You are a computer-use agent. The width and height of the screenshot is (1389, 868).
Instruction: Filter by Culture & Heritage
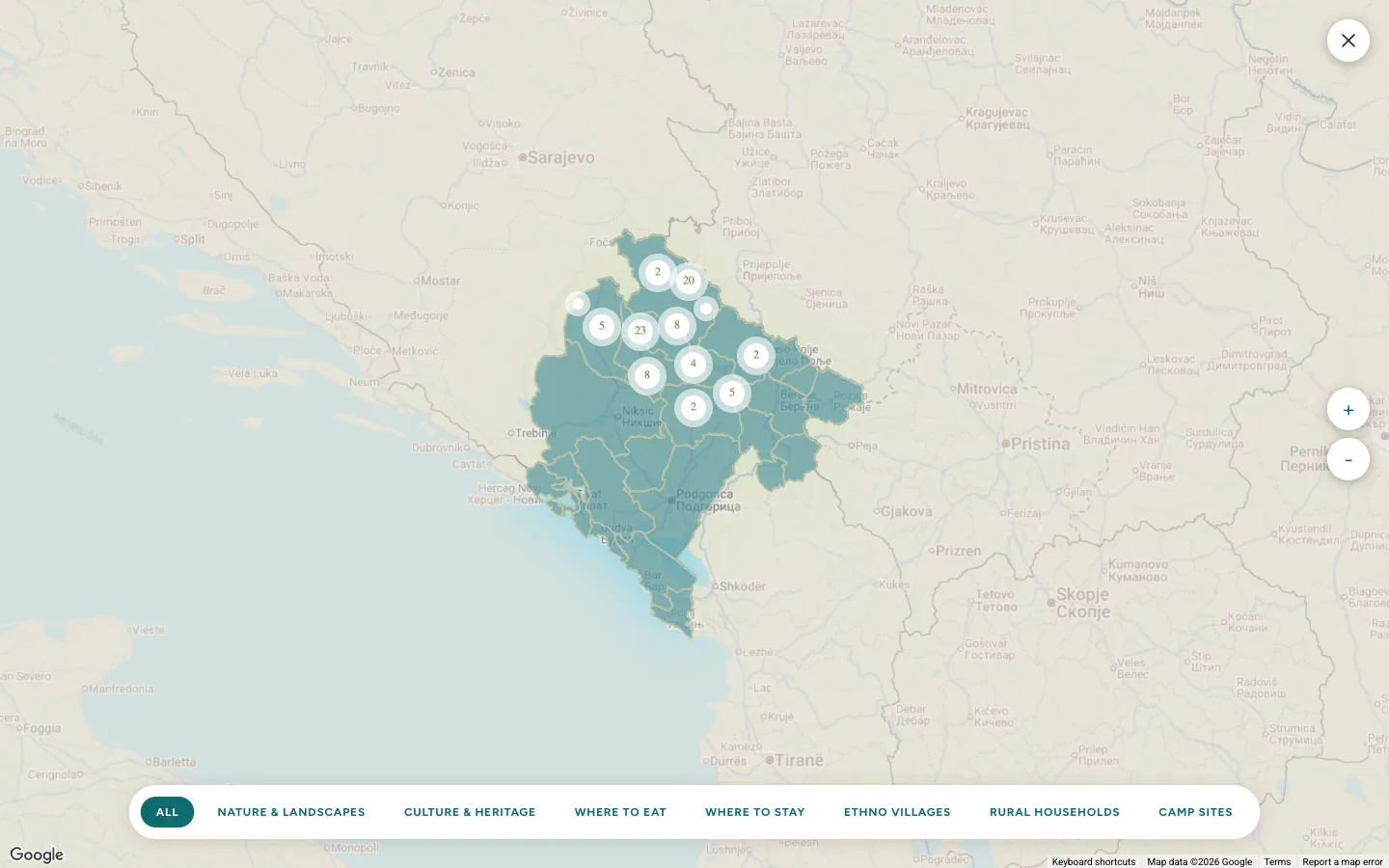pos(470,812)
